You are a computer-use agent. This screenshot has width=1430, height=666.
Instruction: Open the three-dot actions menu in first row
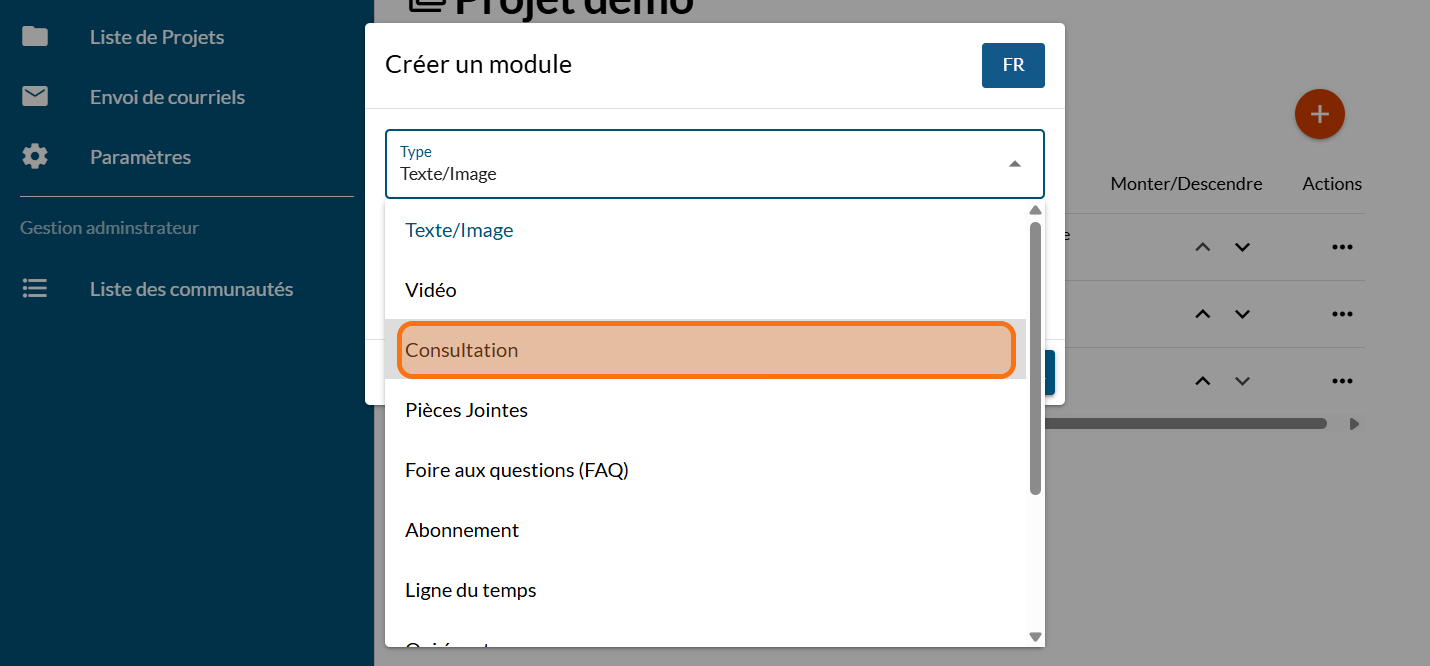click(x=1342, y=247)
